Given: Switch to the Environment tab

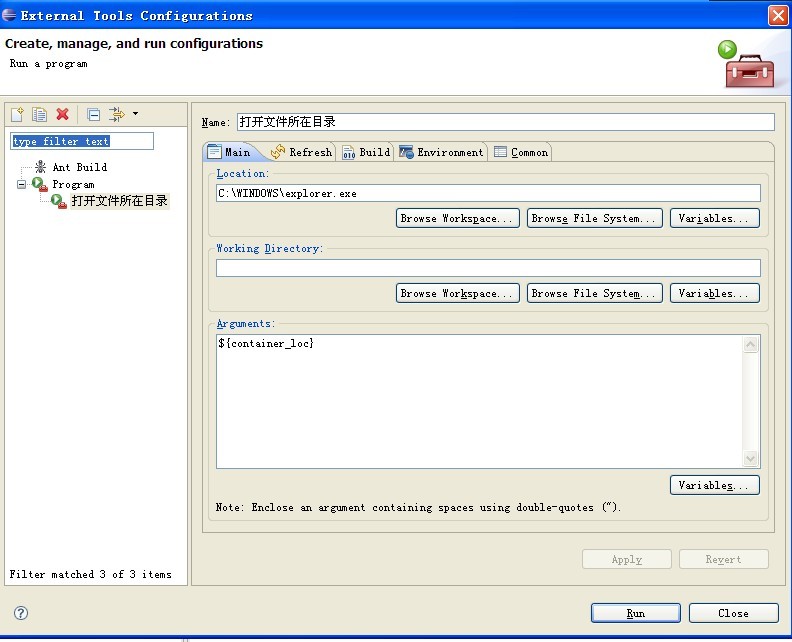Looking at the screenshot, I should point(441,152).
